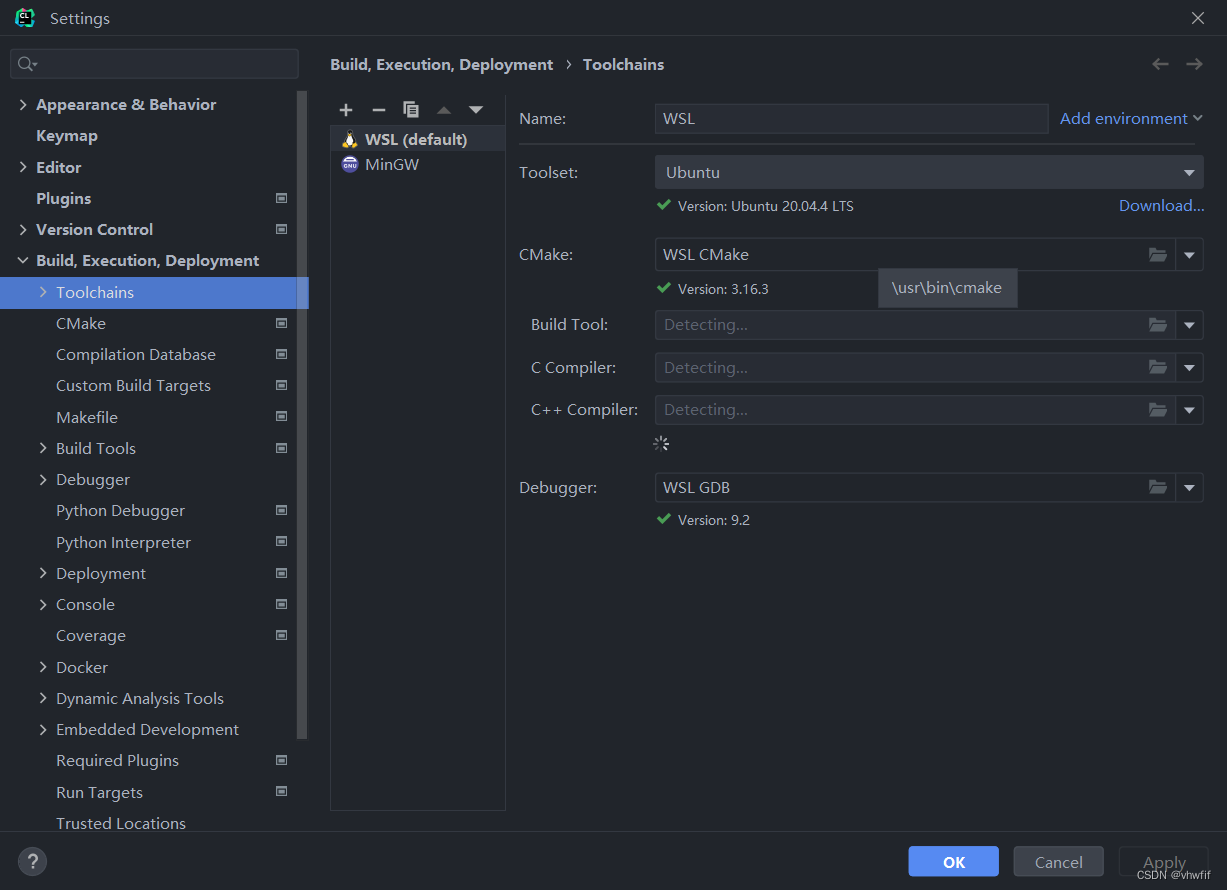Expand the Editor section
The image size is (1227, 890).
click(x=23, y=167)
